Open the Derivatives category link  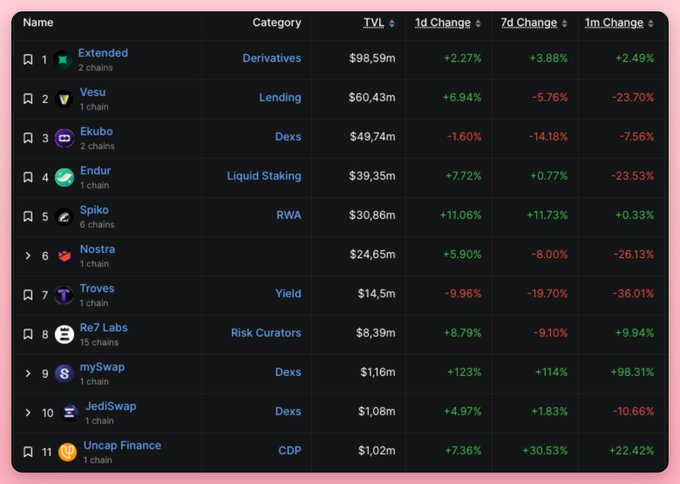[x=271, y=58]
